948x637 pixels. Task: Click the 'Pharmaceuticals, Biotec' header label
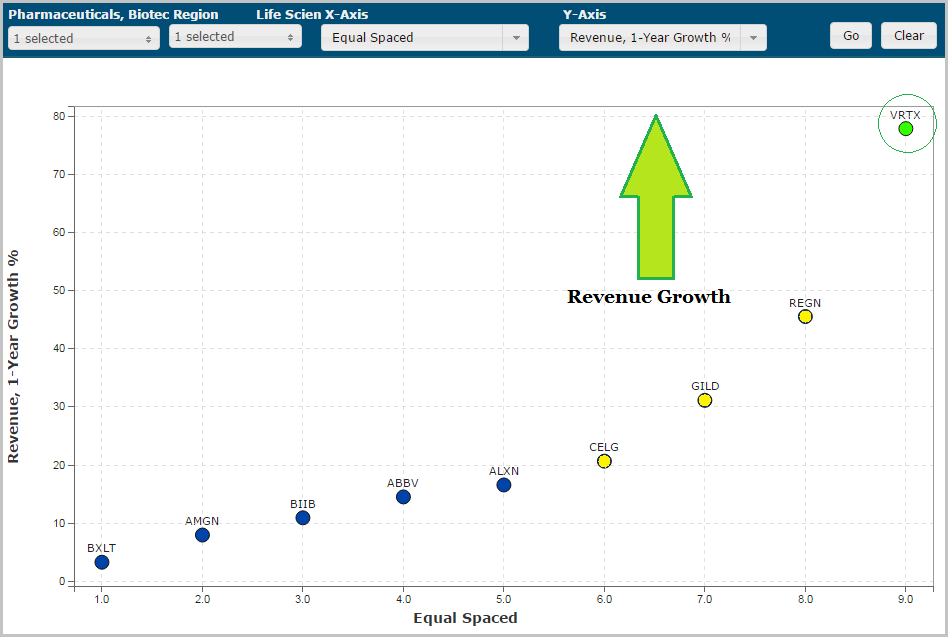point(89,15)
